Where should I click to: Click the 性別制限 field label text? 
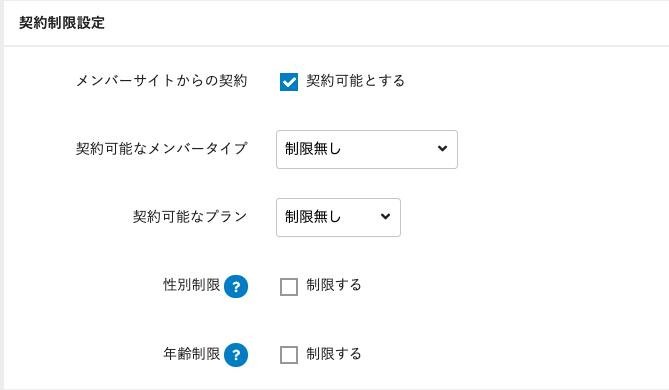pos(192,285)
